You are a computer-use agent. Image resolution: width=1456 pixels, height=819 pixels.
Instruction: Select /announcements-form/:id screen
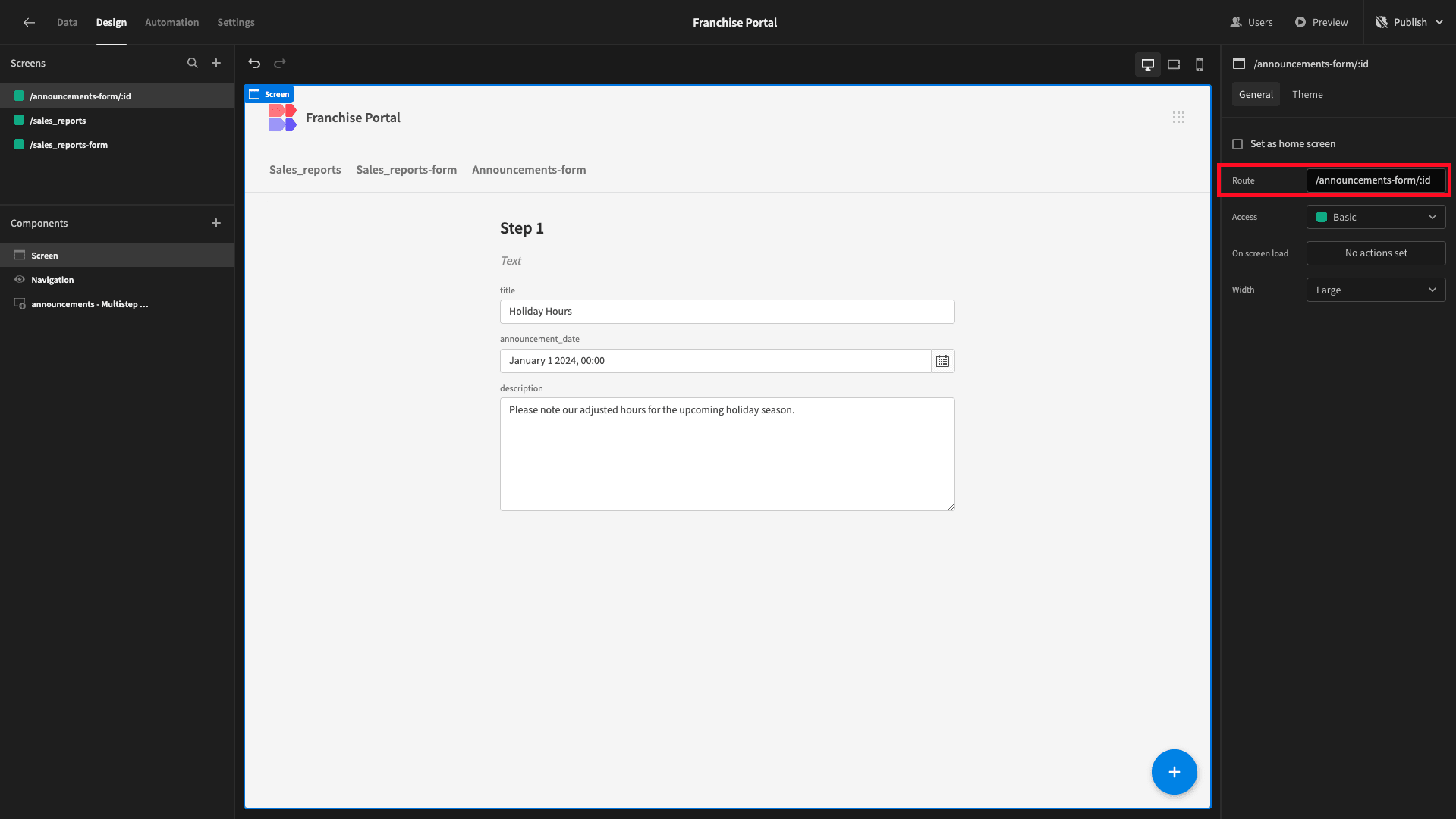(117, 96)
